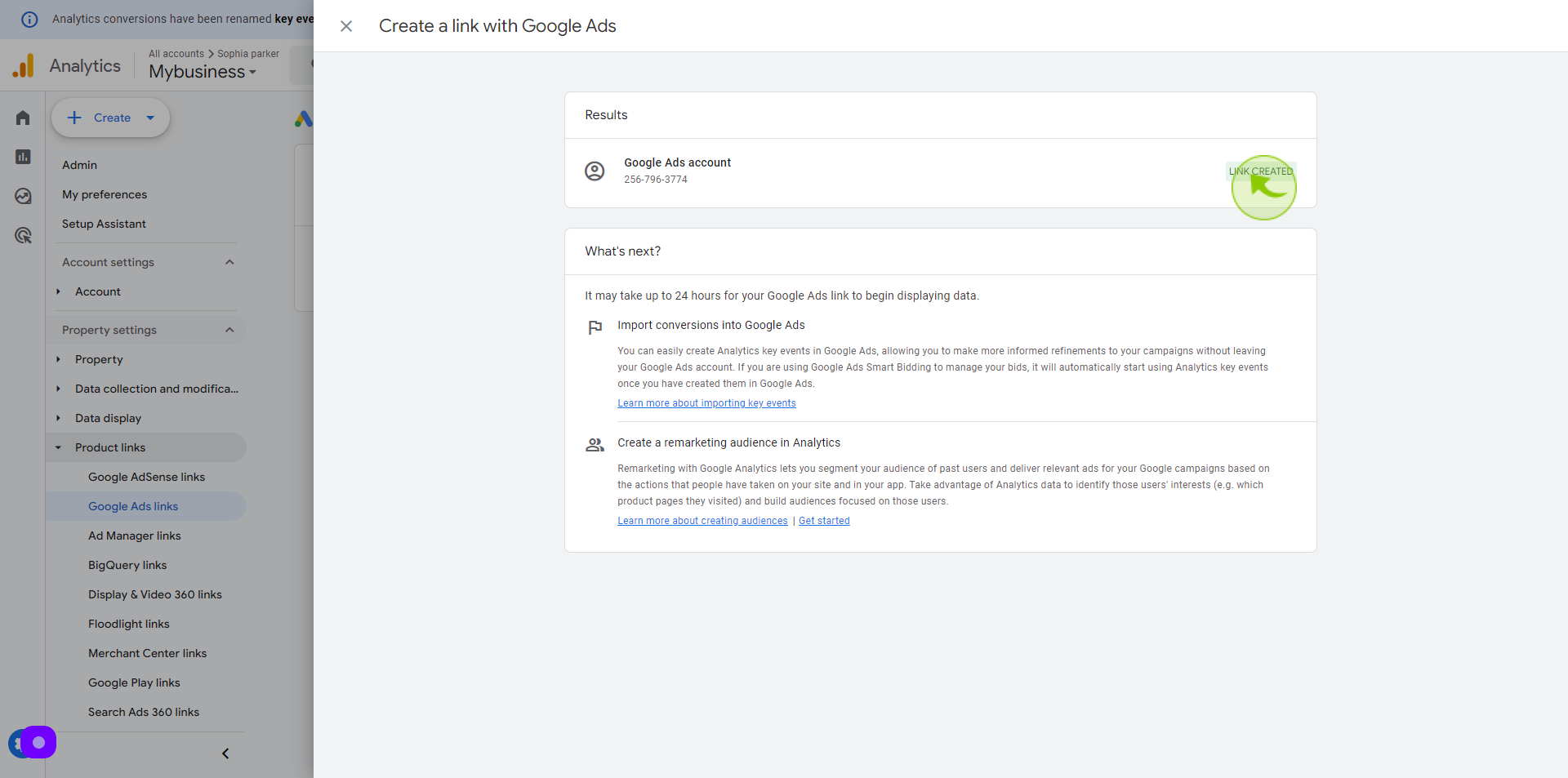Image resolution: width=1568 pixels, height=778 pixels.
Task: Open Learn more about creating audiences
Action: pyautogui.click(x=702, y=521)
